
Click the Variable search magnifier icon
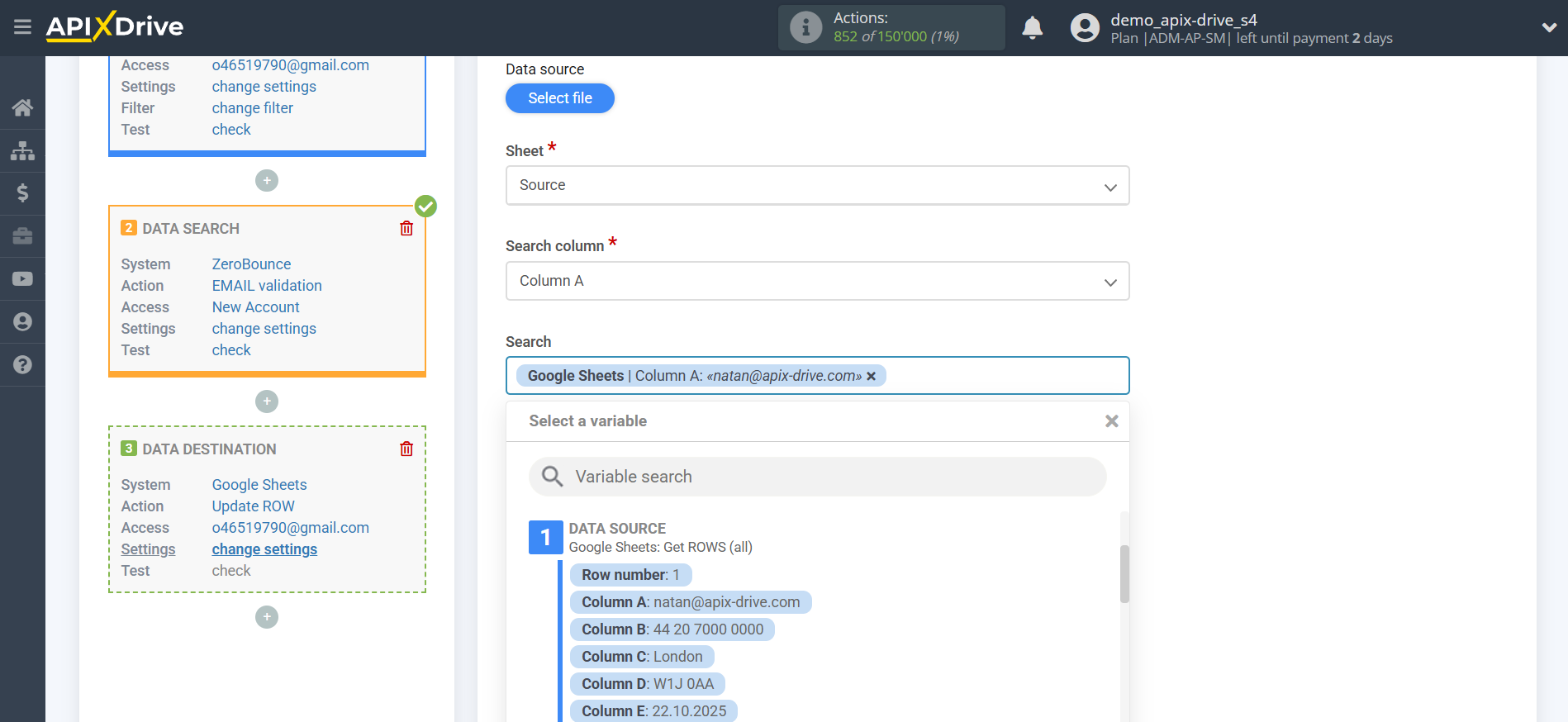(552, 477)
